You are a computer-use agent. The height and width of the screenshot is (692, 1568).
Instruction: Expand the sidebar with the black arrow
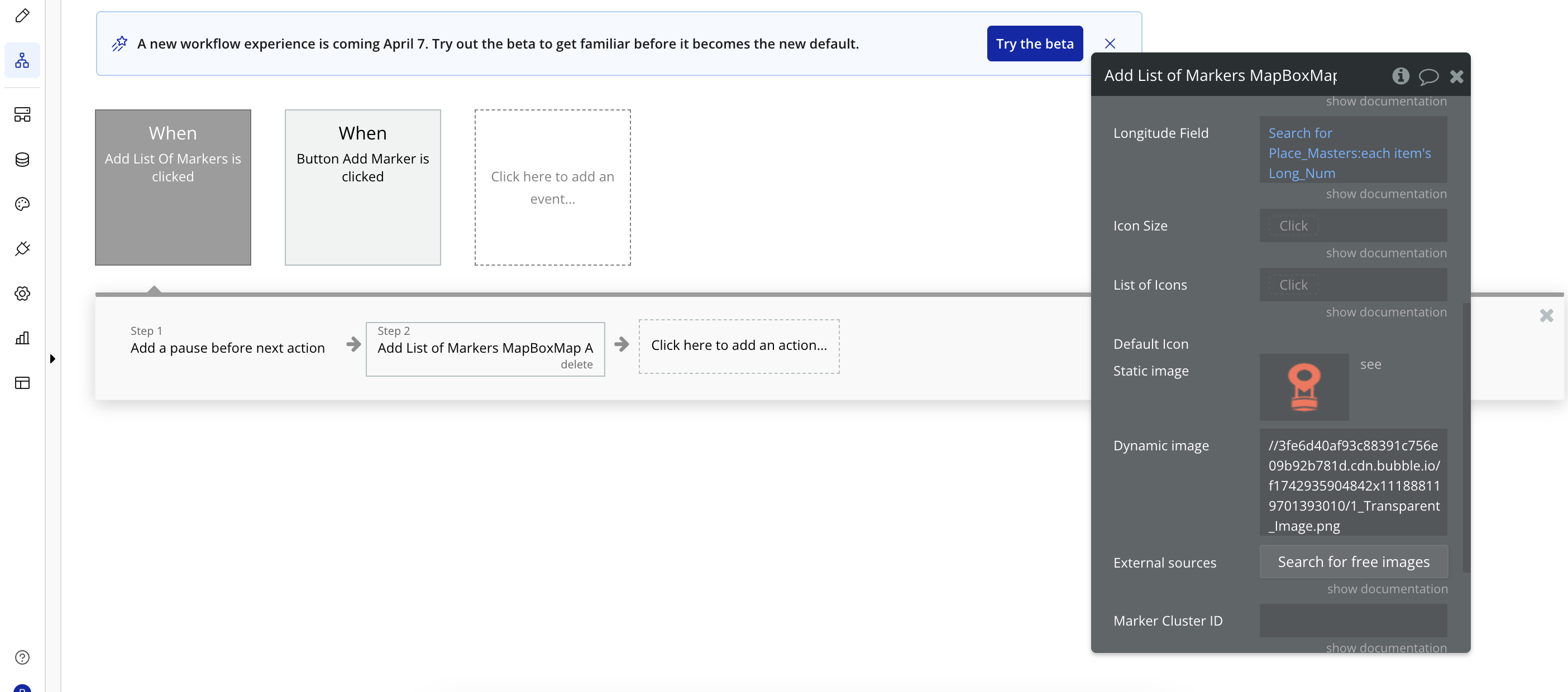tap(52, 359)
